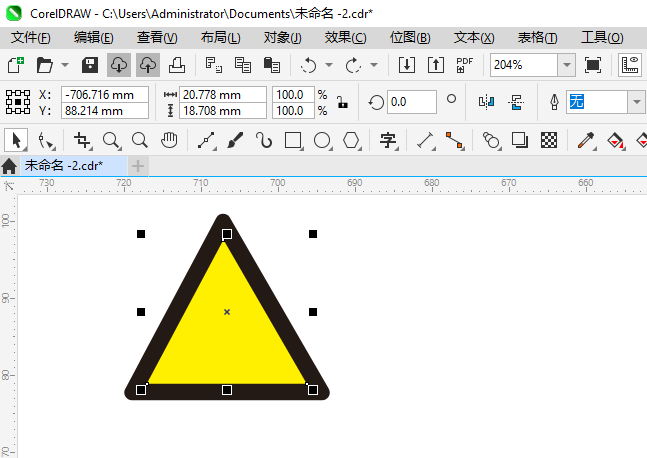
Task: Select the Shape edit tool
Action: coord(45,140)
